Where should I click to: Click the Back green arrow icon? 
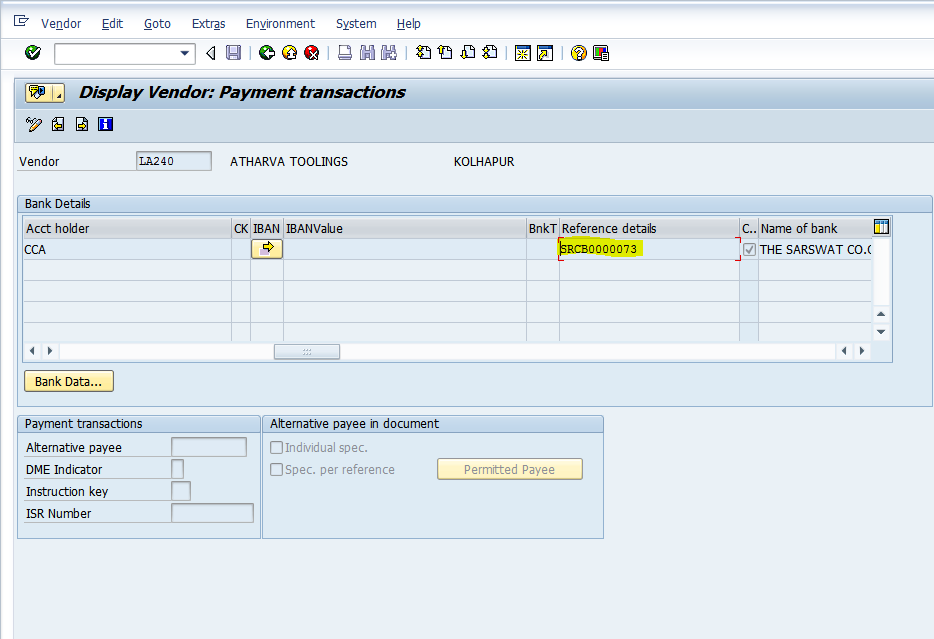(x=266, y=53)
